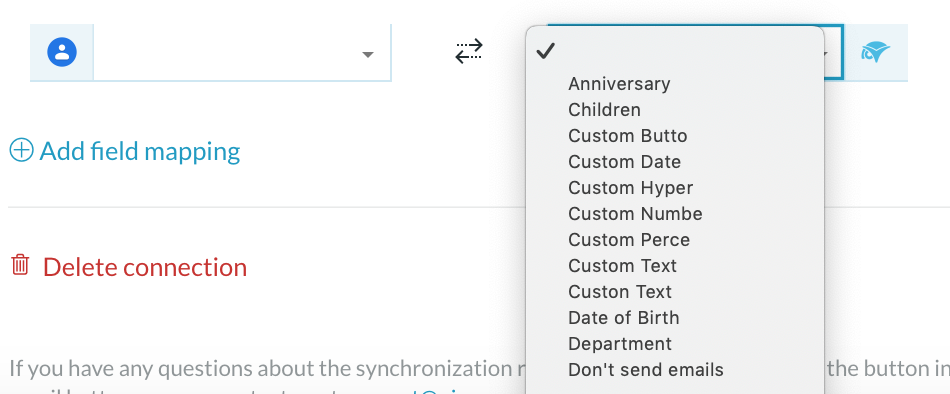Image resolution: width=950 pixels, height=394 pixels.
Task: Add field mapping link
Action: click(139, 151)
